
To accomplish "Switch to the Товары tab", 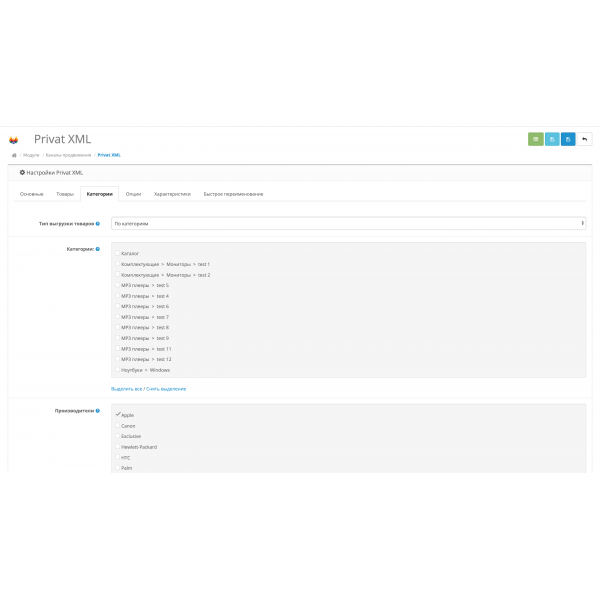I will (65, 194).
